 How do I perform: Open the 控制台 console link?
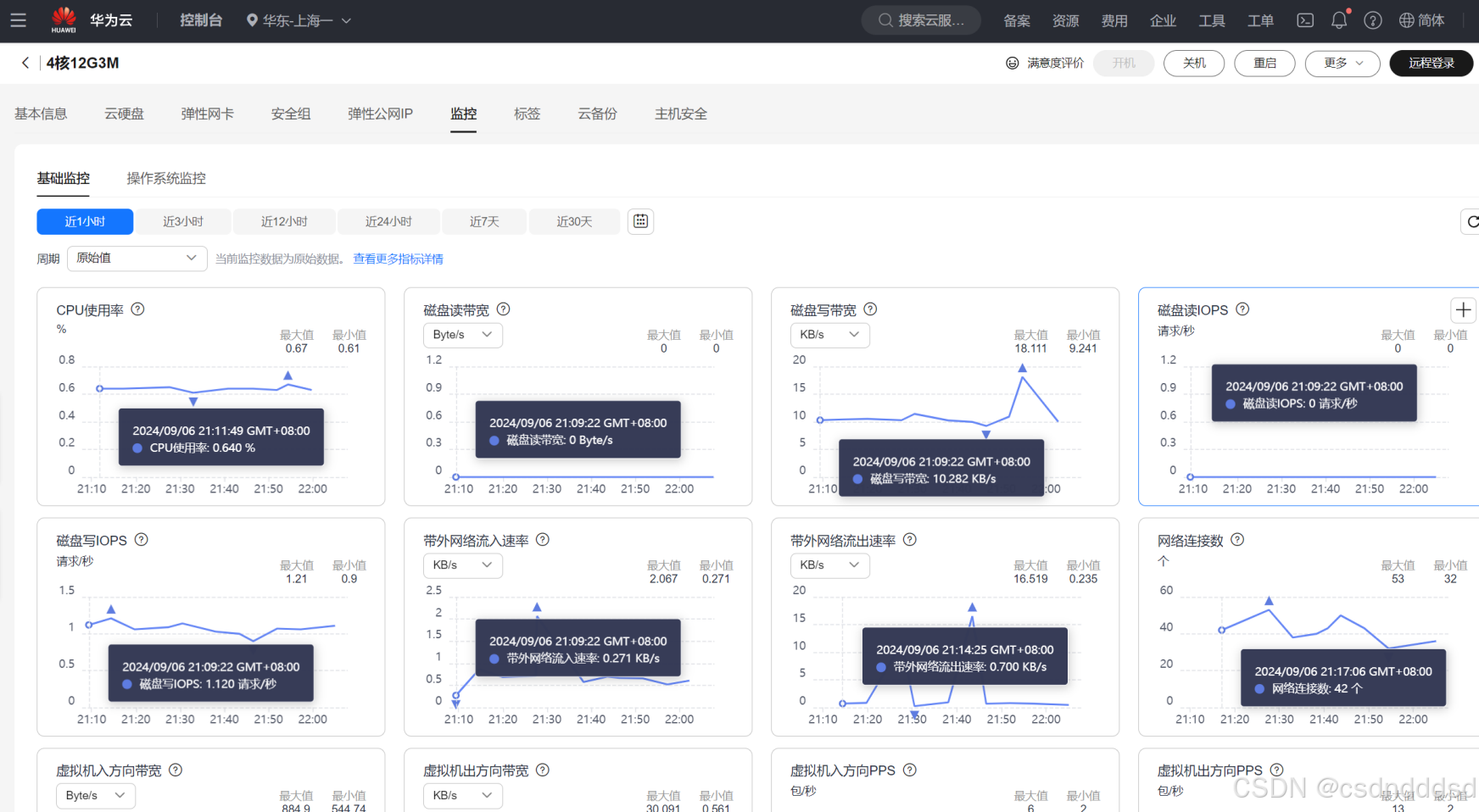point(201,20)
